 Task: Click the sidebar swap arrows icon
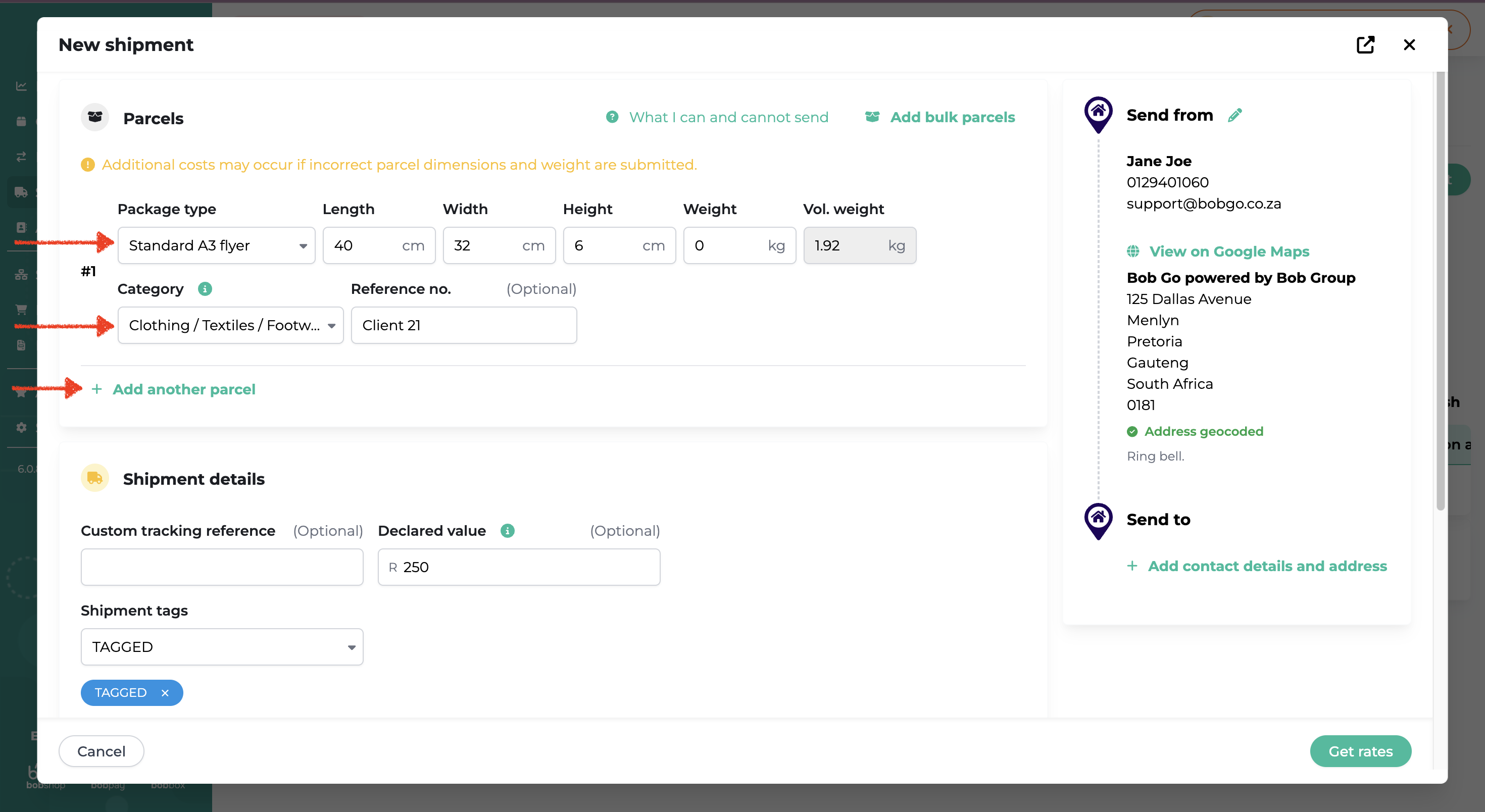(x=21, y=156)
